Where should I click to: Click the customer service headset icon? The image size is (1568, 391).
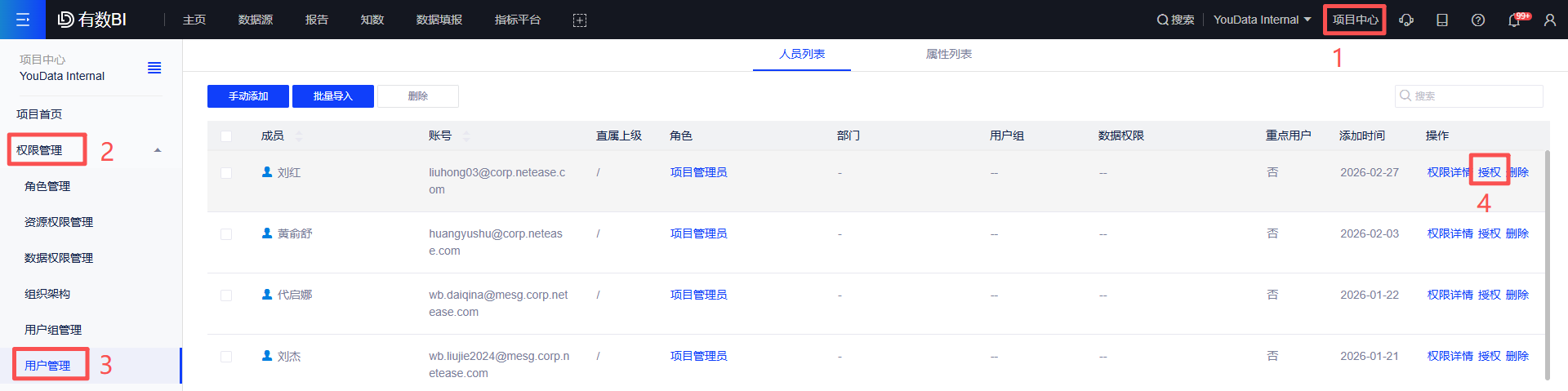[x=1406, y=20]
